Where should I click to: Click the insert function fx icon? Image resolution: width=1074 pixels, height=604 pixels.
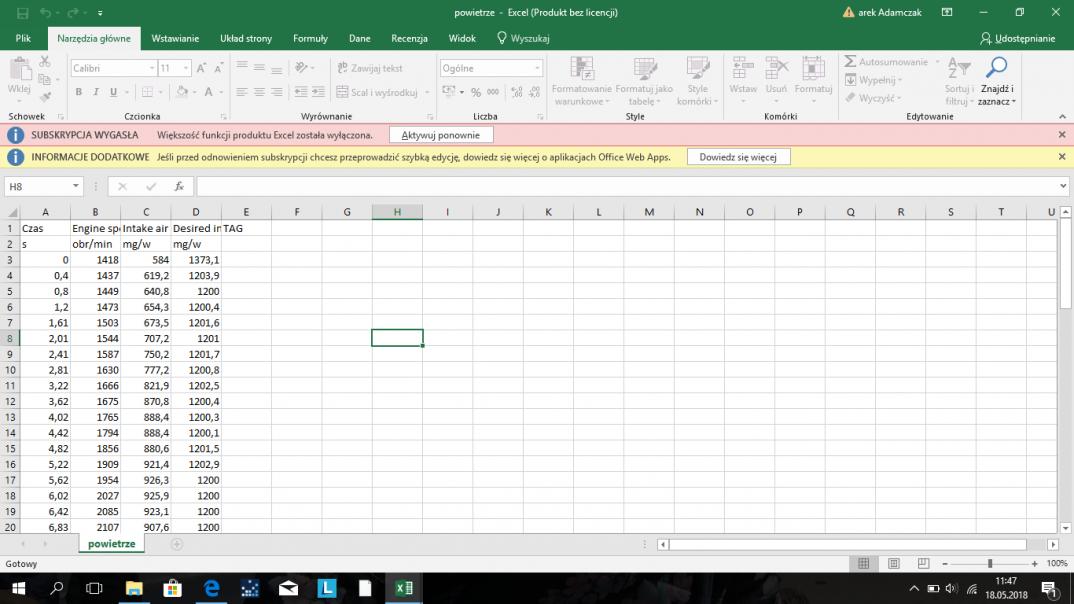coord(179,187)
